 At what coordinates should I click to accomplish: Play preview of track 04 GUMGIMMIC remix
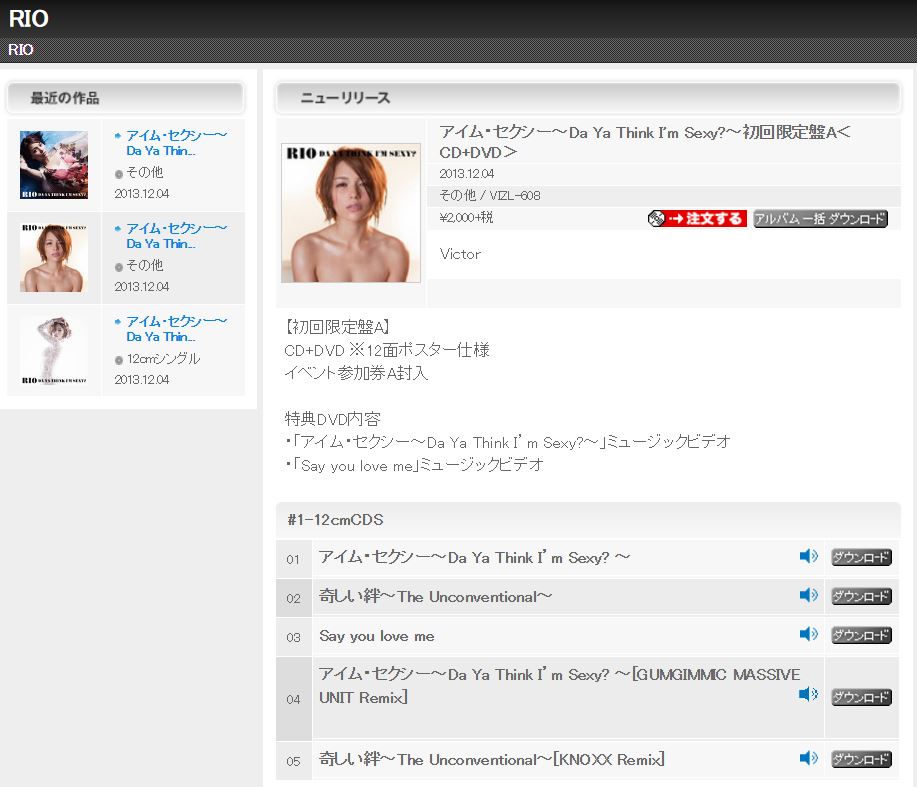point(808,695)
